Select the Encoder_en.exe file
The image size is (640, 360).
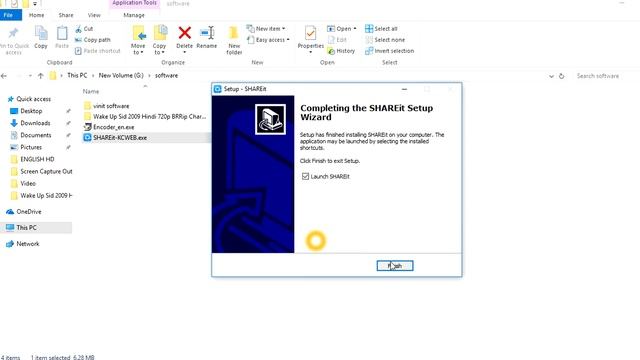pos(109,127)
